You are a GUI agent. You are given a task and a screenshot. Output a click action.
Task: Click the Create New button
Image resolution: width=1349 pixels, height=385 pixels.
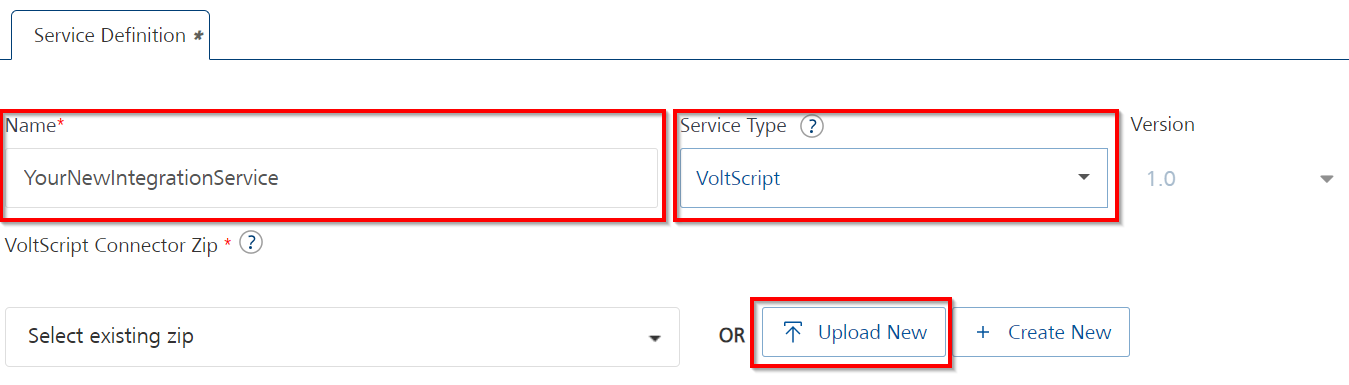coord(1042,333)
